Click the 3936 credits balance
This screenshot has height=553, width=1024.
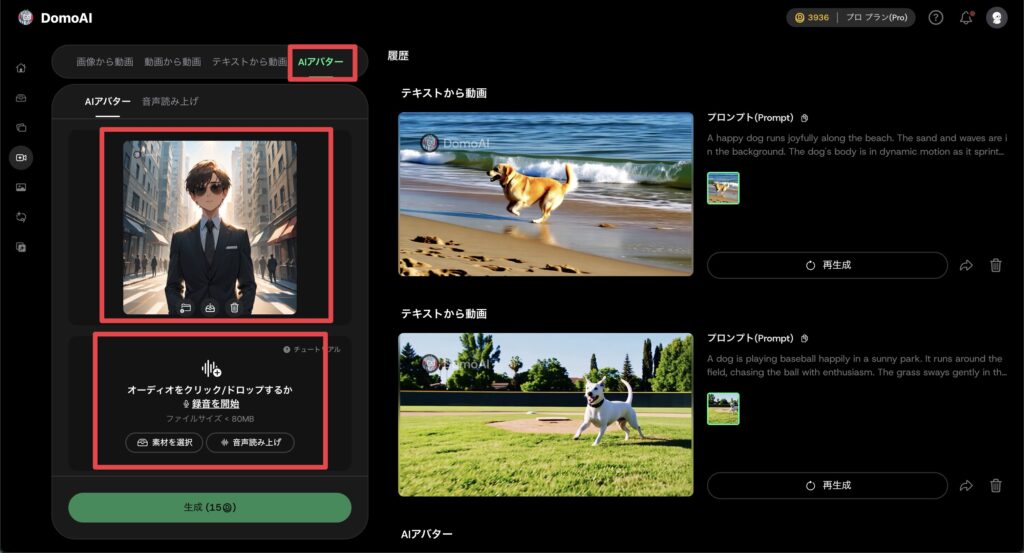tap(812, 18)
